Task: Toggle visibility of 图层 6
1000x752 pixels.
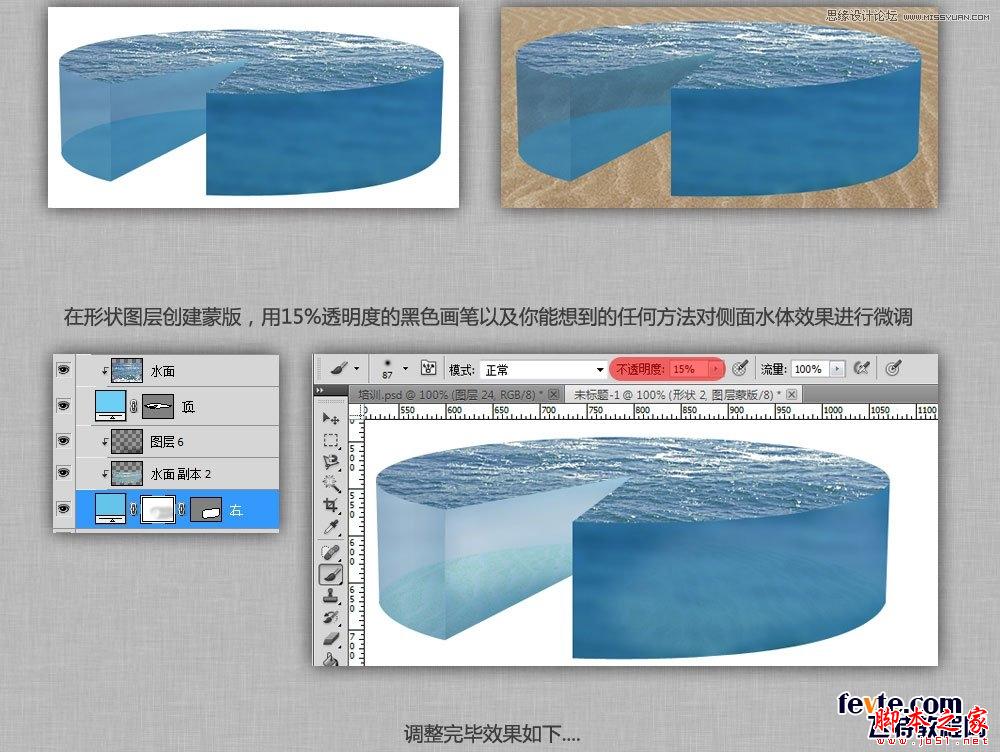Action: tap(63, 438)
